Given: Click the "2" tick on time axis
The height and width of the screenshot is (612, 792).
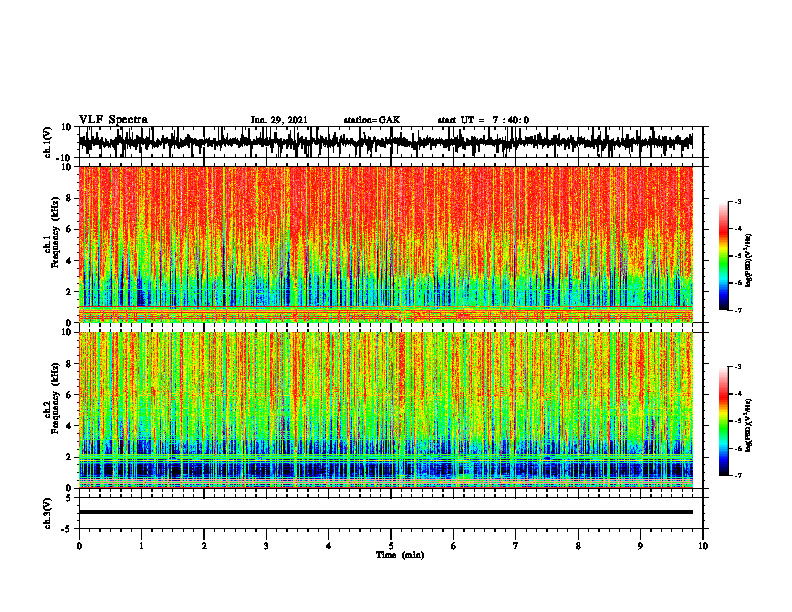Looking at the screenshot, I should (x=204, y=546).
